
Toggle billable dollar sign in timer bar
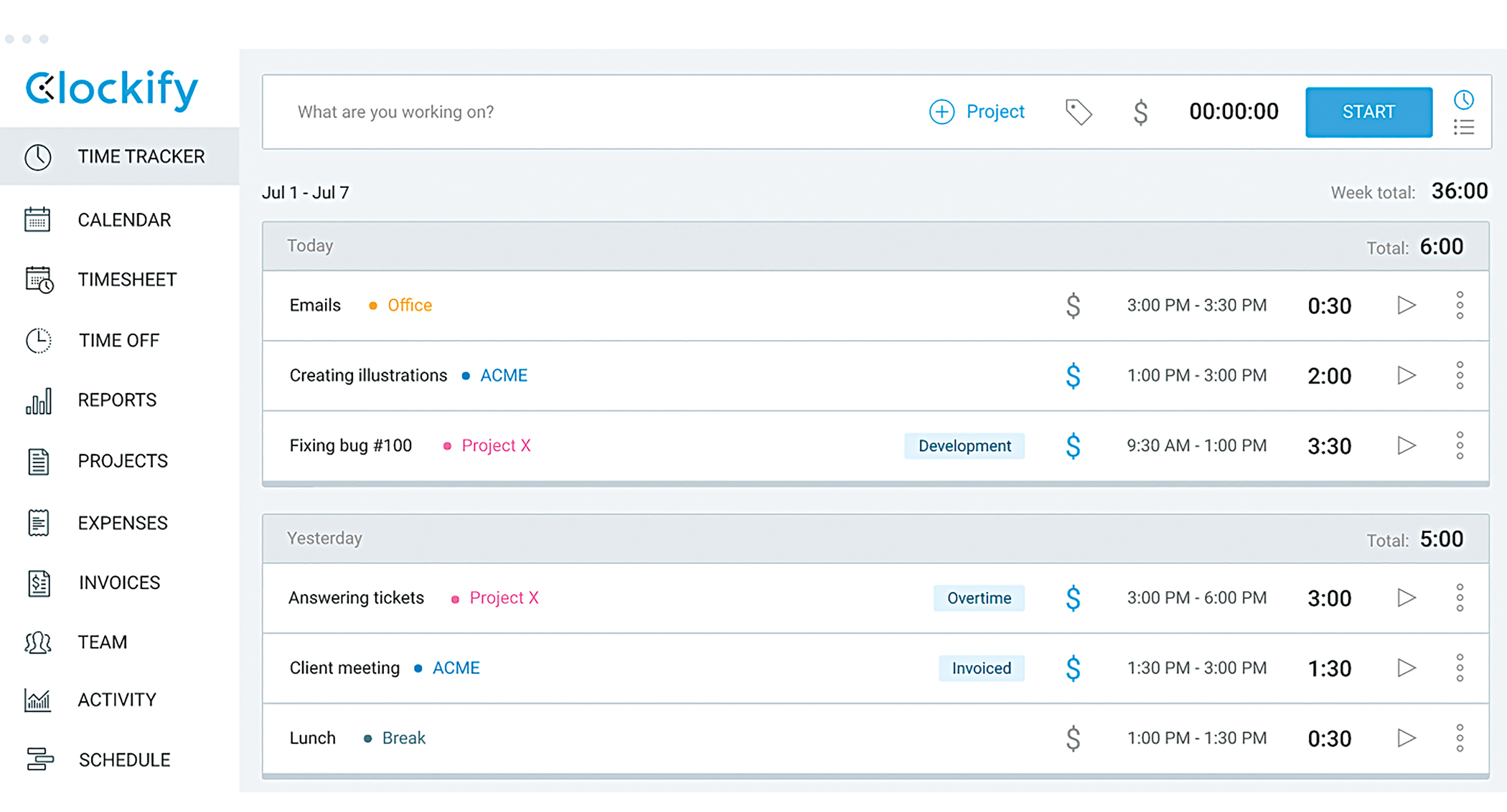1140,112
